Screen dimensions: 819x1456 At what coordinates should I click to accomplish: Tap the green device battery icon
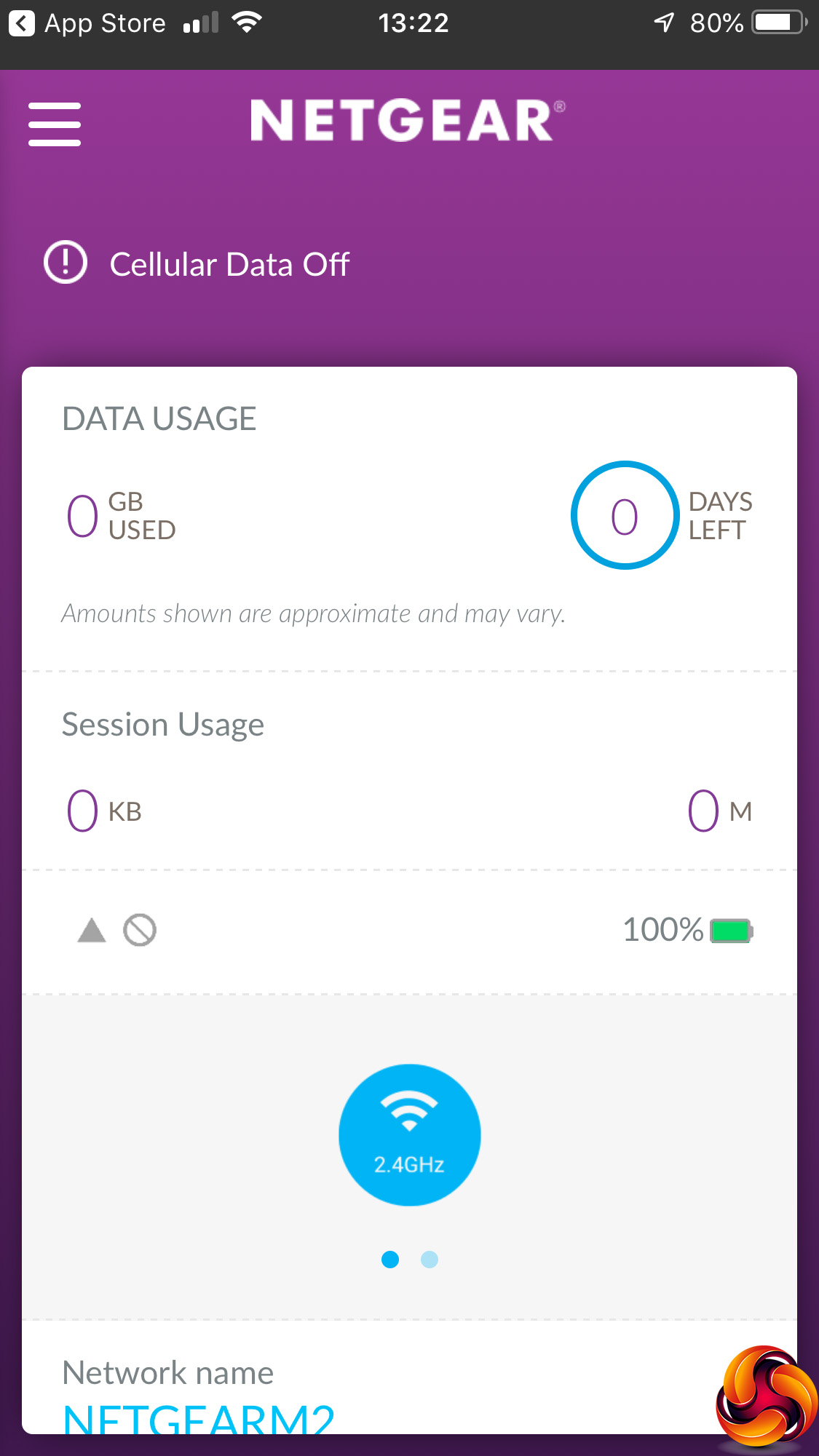[x=731, y=931]
